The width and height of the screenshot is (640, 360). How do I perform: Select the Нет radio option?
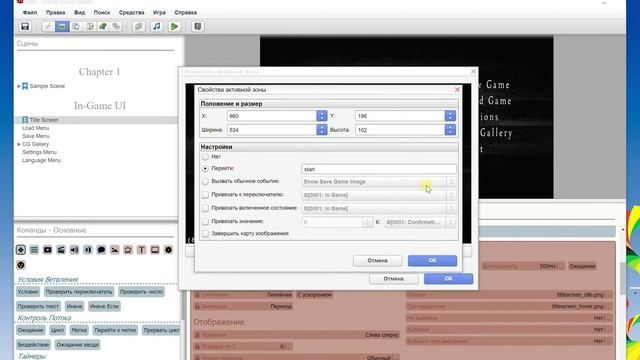[x=205, y=157]
